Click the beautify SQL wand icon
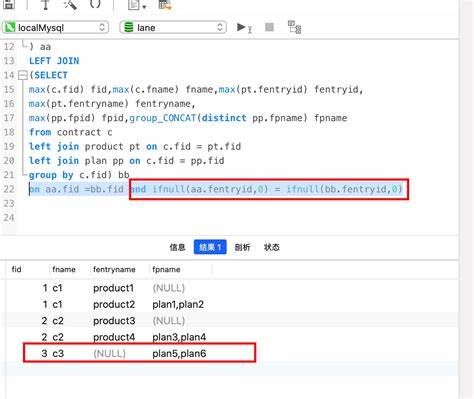The image size is (474, 399). click(x=70, y=4)
